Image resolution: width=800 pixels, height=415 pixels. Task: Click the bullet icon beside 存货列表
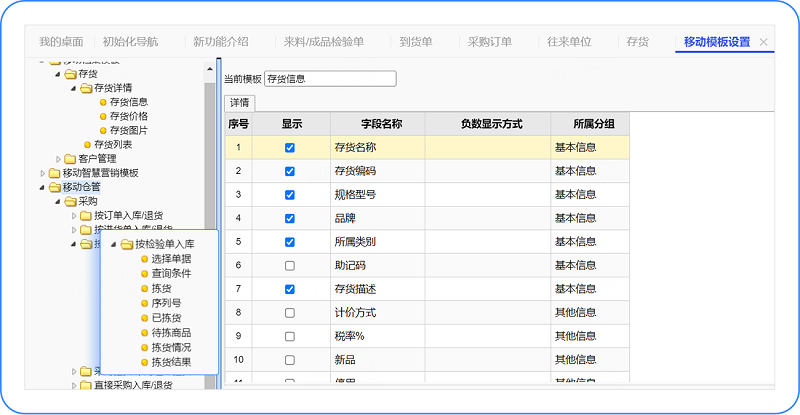click(87, 145)
